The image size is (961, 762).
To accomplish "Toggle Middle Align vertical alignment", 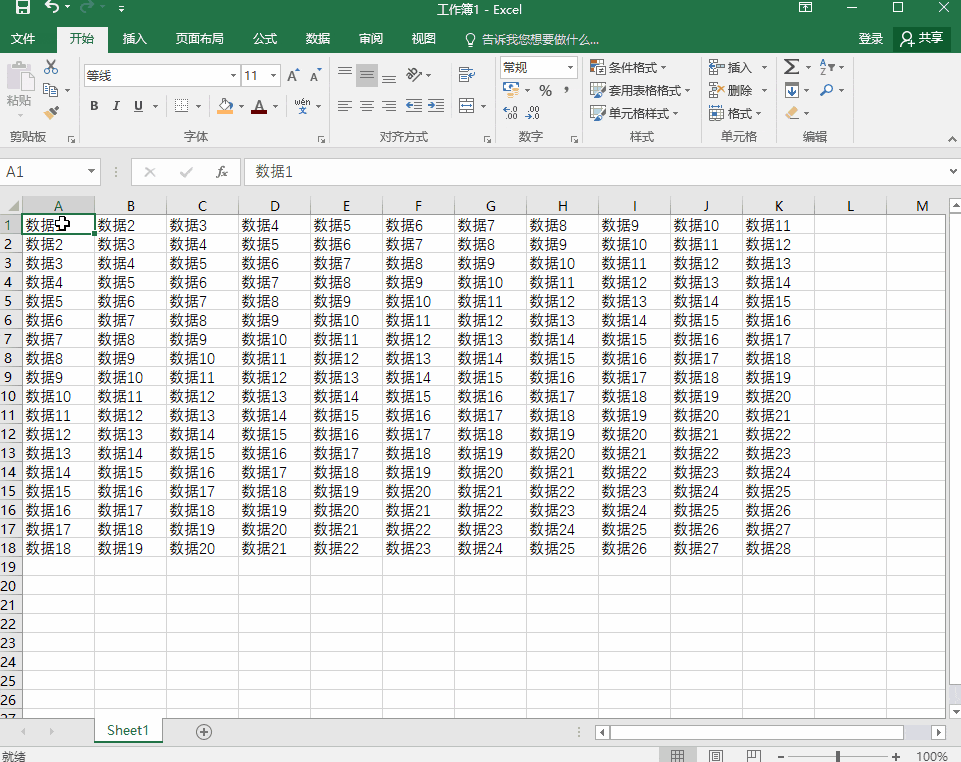I will 367,75.
